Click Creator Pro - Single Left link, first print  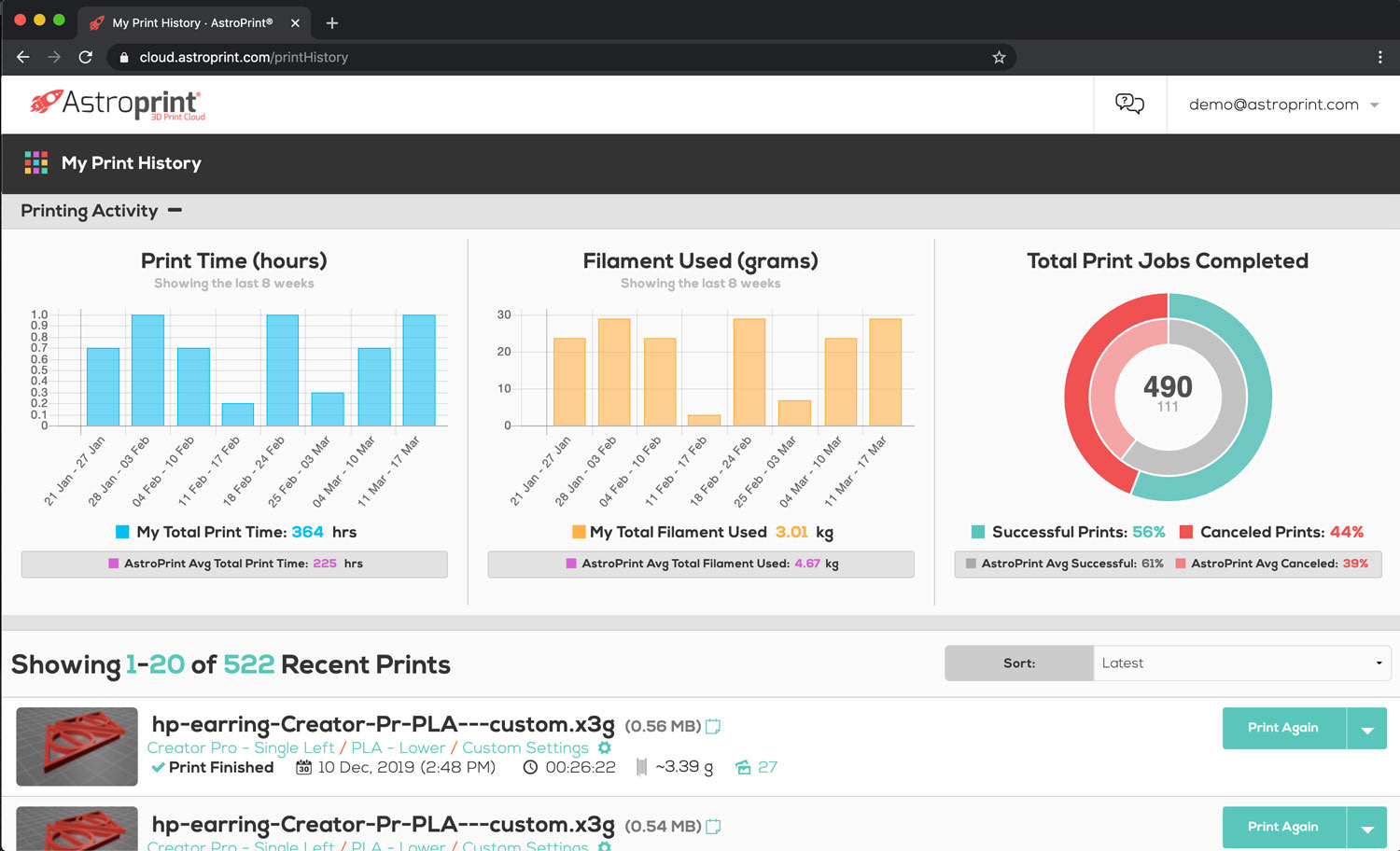[x=241, y=747]
